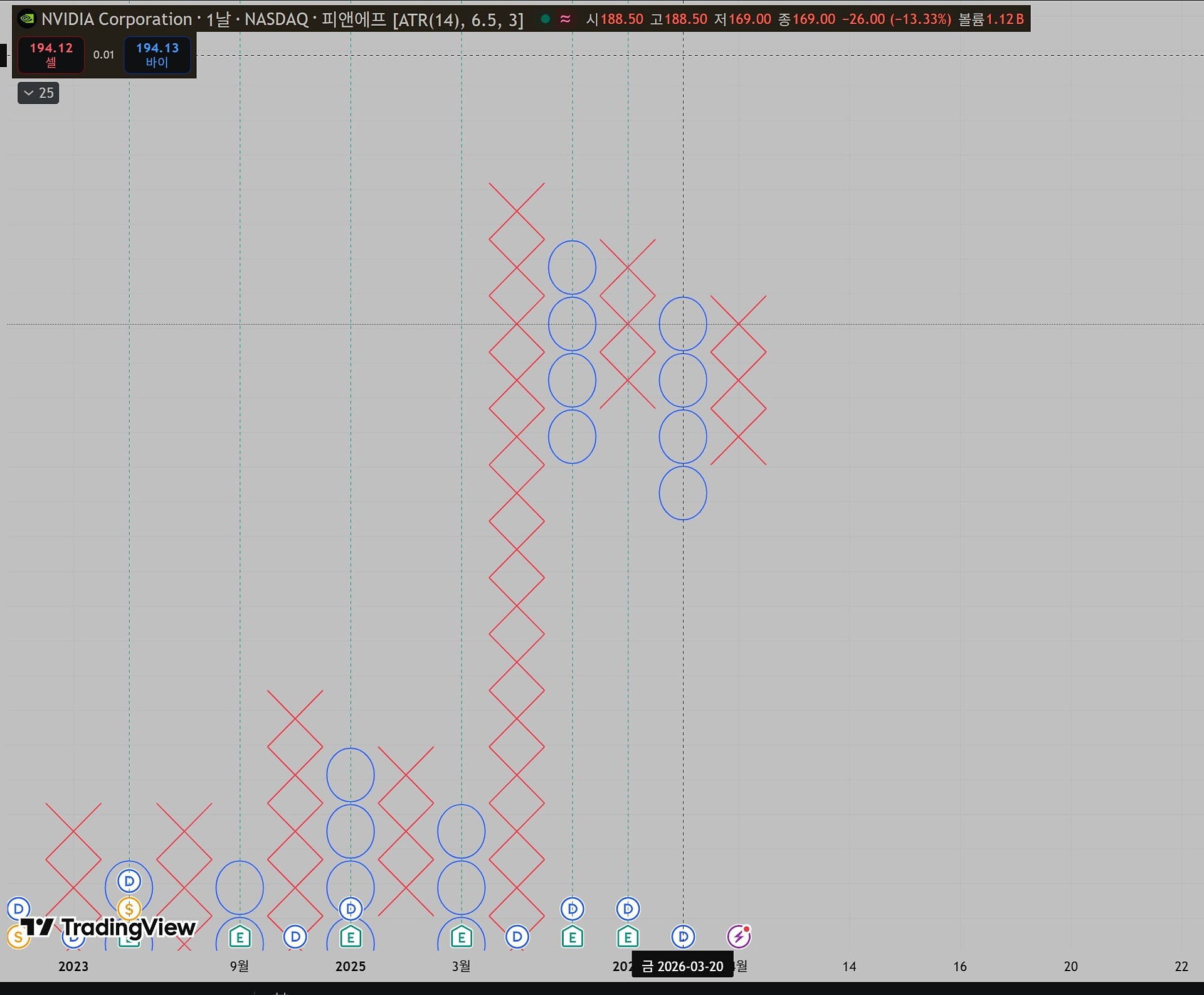This screenshot has width=1204, height=995.
Task: Click dividend D marker on the crosshair line
Action: [683, 937]
